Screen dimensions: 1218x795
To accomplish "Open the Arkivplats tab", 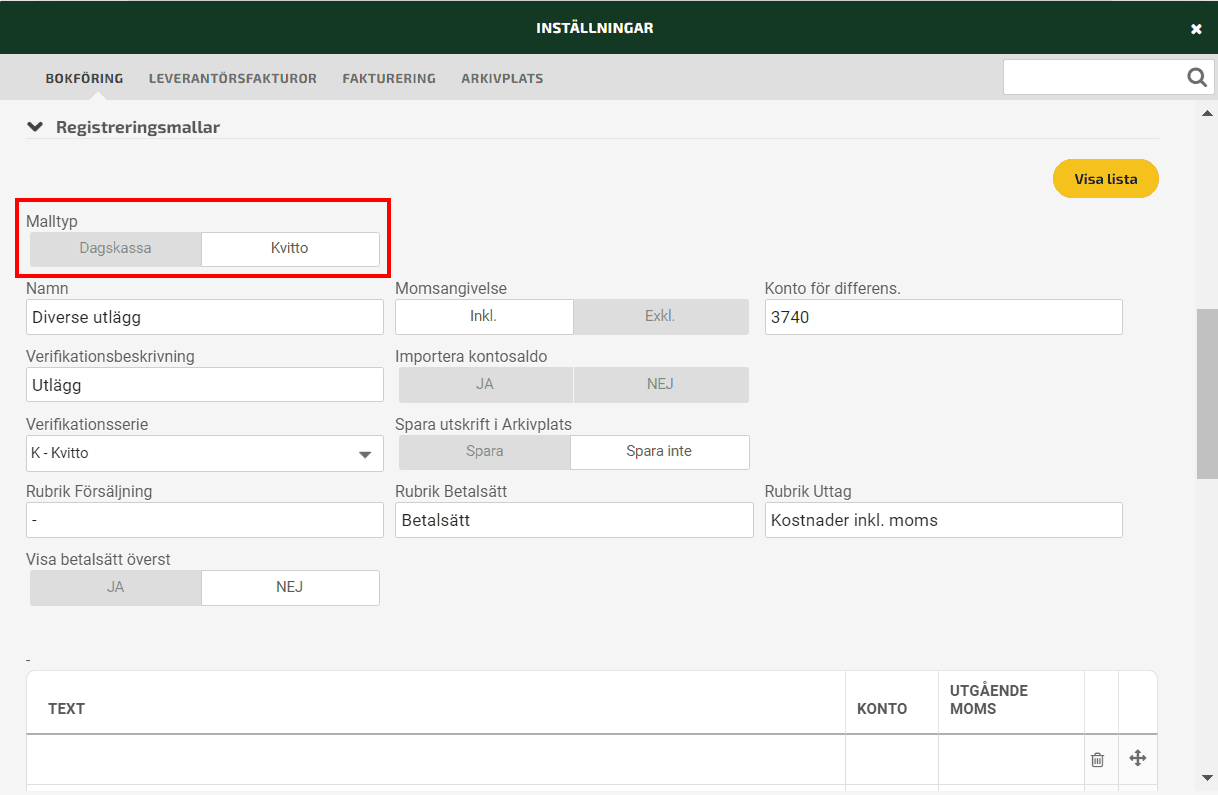I will tap(502, 78).
